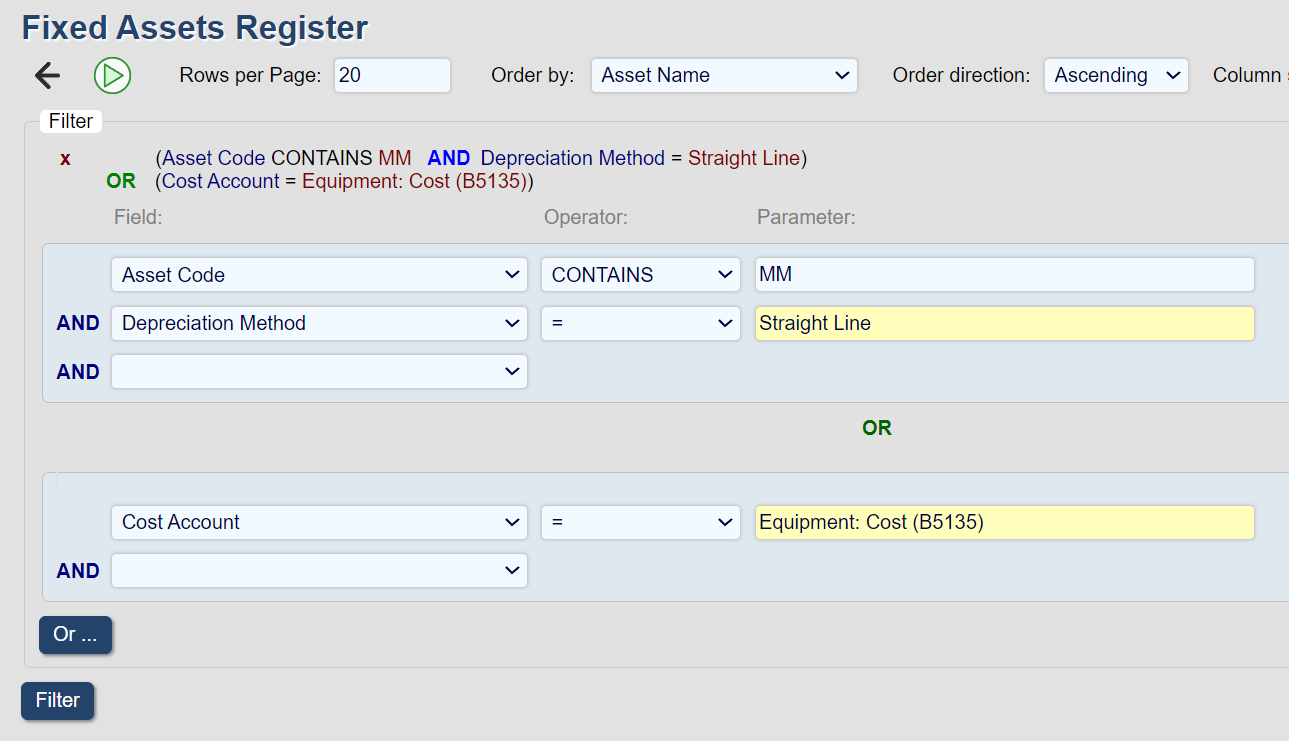
Task: Open the CONTAINS operator dropdown
Action: pyautogui.click(x=640, y=274)
